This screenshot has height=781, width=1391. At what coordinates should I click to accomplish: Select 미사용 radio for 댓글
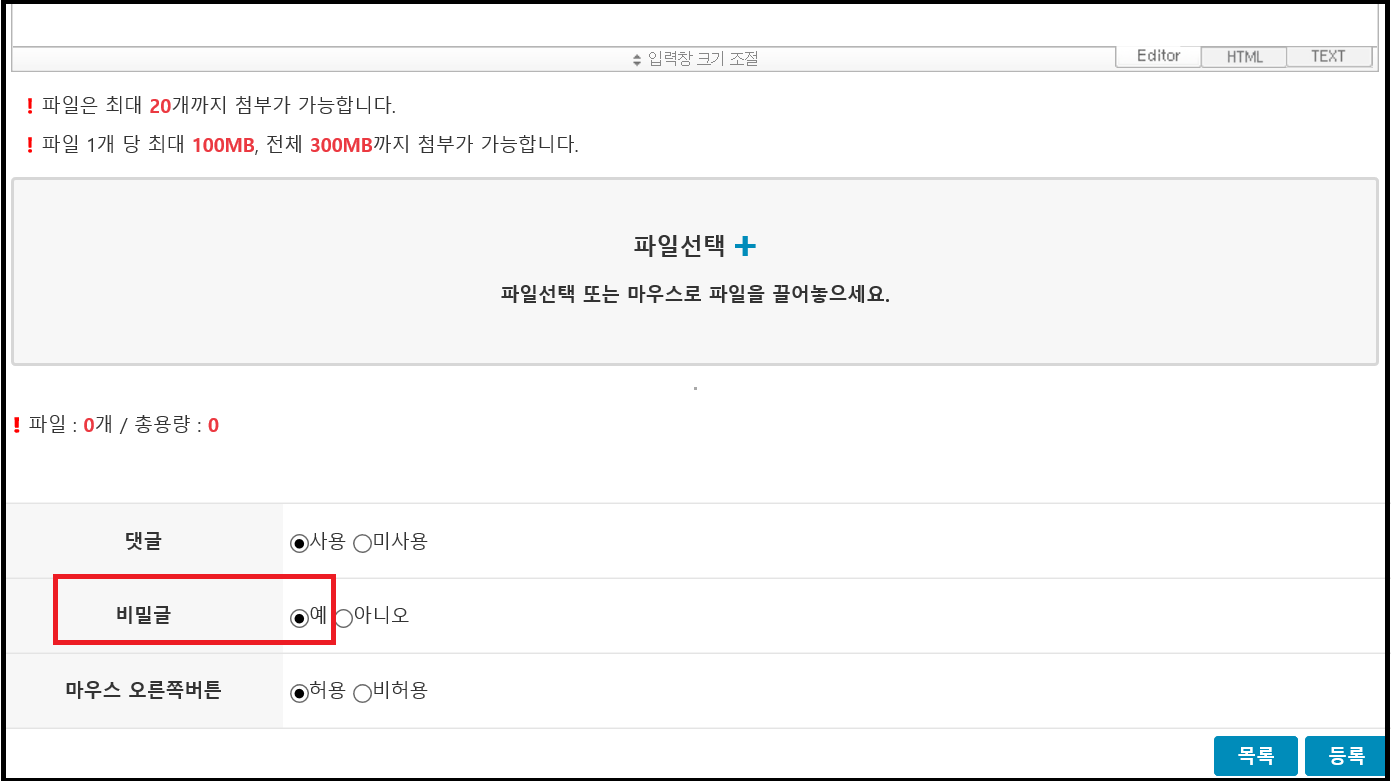point(362,543)
